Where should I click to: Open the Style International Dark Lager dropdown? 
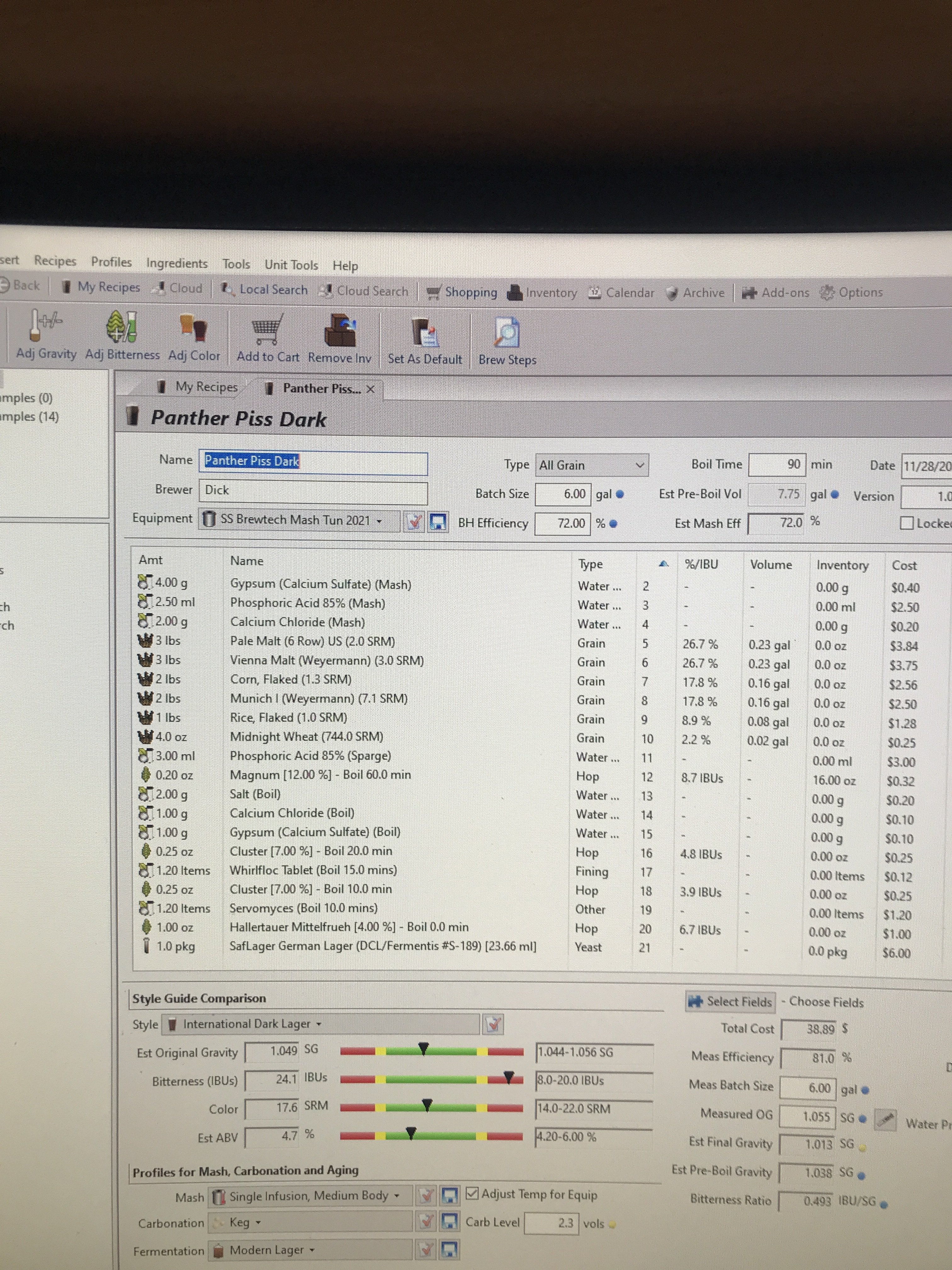point(320,1024)
